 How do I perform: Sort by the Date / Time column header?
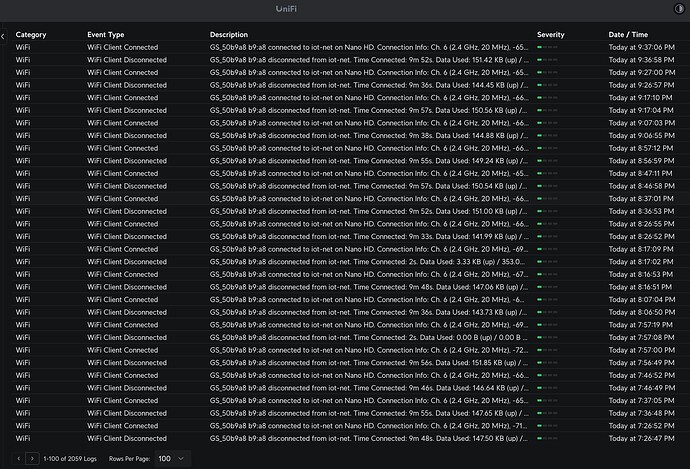coord(628,34)
